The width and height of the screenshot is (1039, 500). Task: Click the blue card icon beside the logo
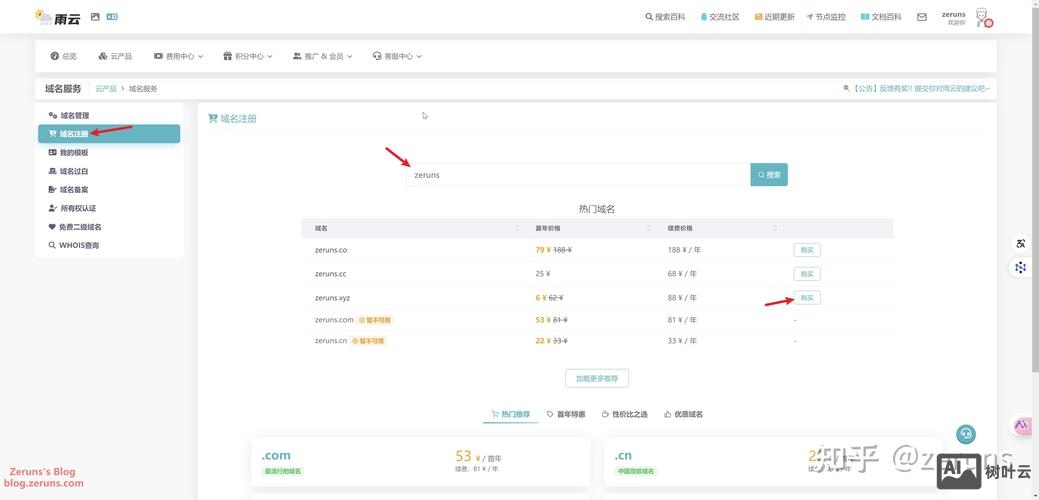[x=112, y=17]
